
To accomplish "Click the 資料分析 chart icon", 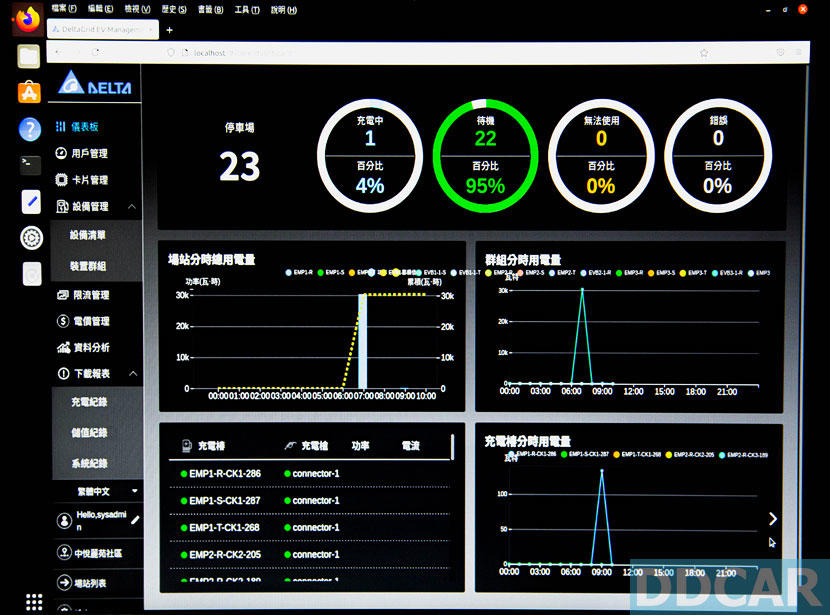I will click(62, 347).
